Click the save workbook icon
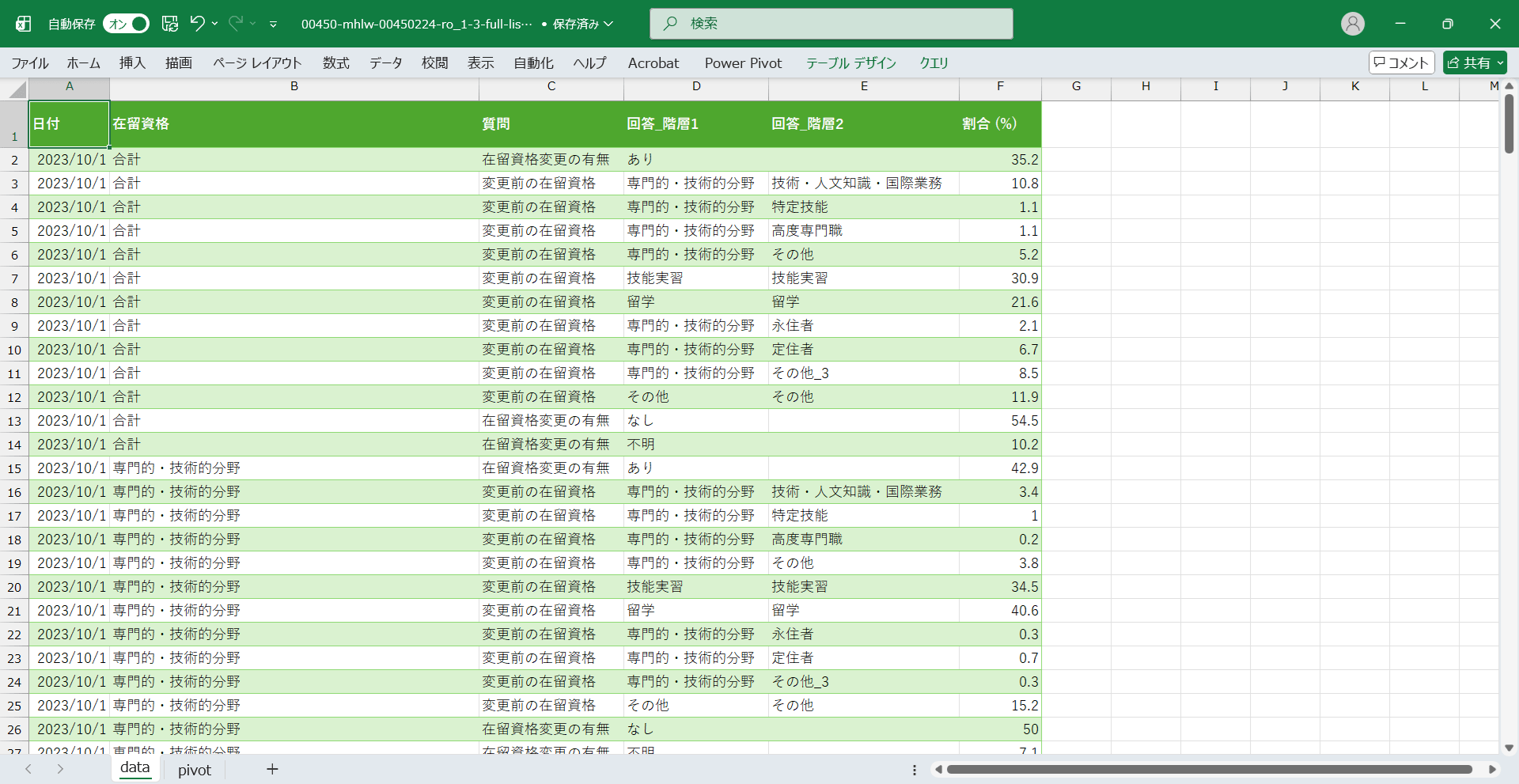The width and height of the screenshot is (1519, 784). (170, 24)
